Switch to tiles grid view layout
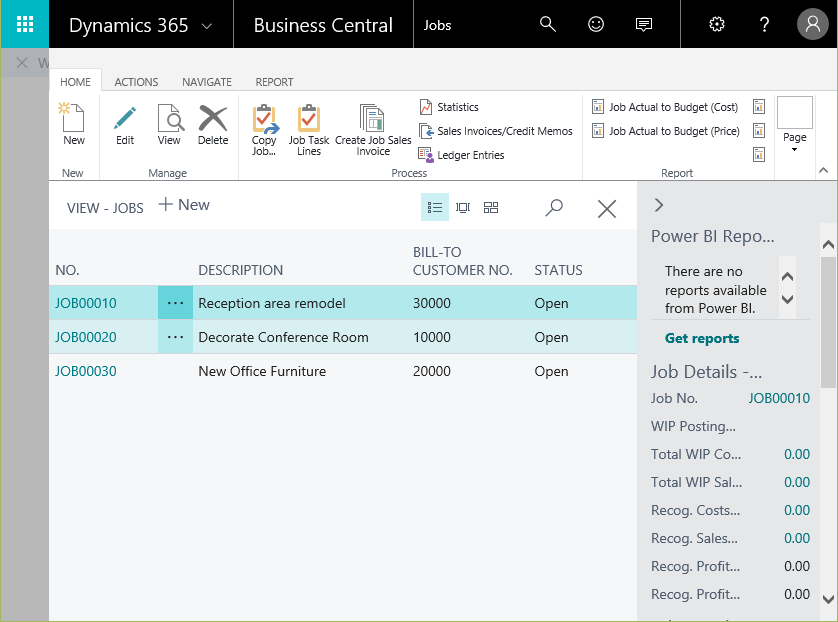The height and width of the screenshot is (622, 838). pyautogui.click(x=491, y=207)
